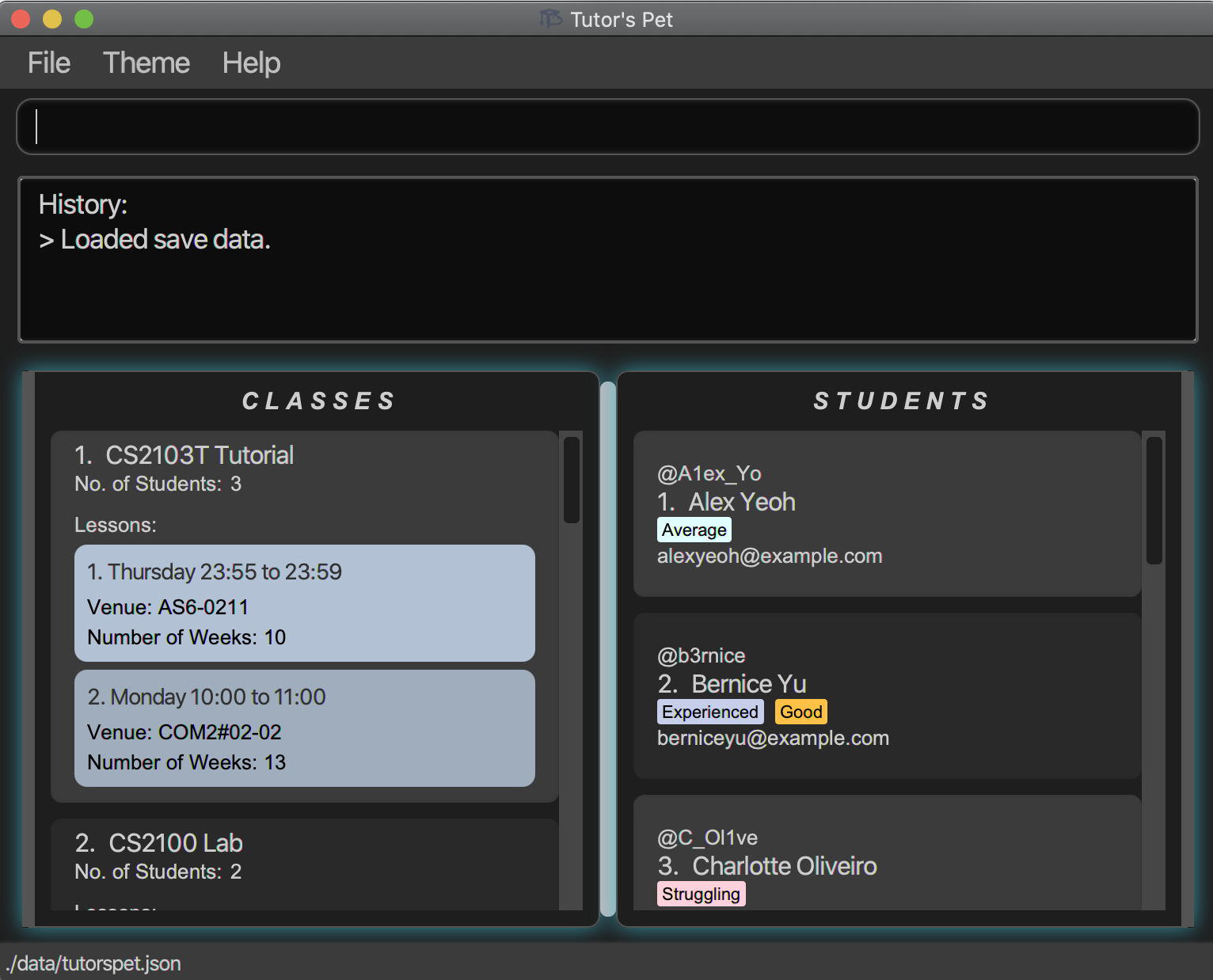The height and width of the screenshot is (980, 1213).
Task: Click the Struggling tag on Charlotte Oliveiro
Action: 702,894
